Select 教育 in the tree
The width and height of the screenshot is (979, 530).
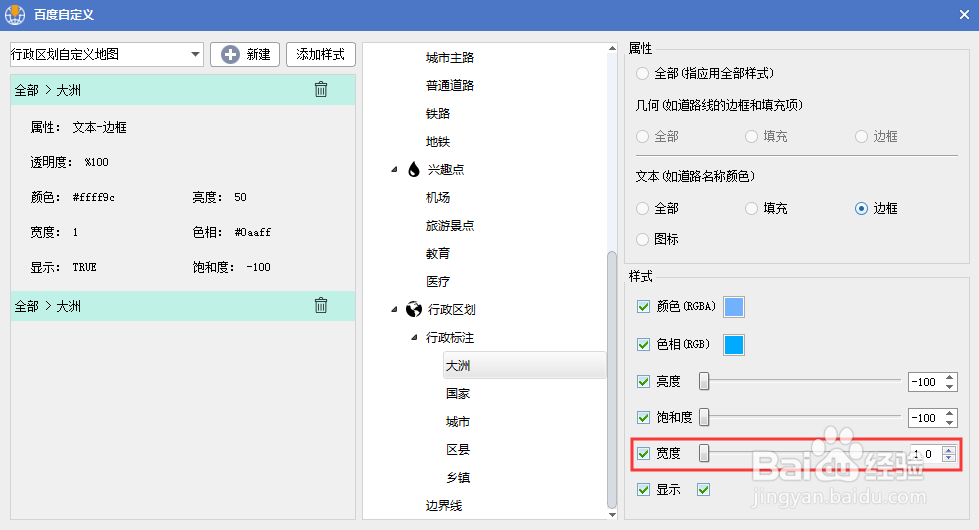(x=438, y=253)
